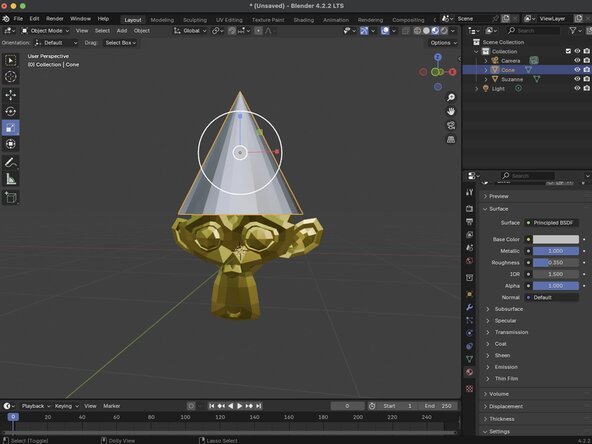
Task: Click the Principled BSDF surface shader button
Action: point(552,223)
